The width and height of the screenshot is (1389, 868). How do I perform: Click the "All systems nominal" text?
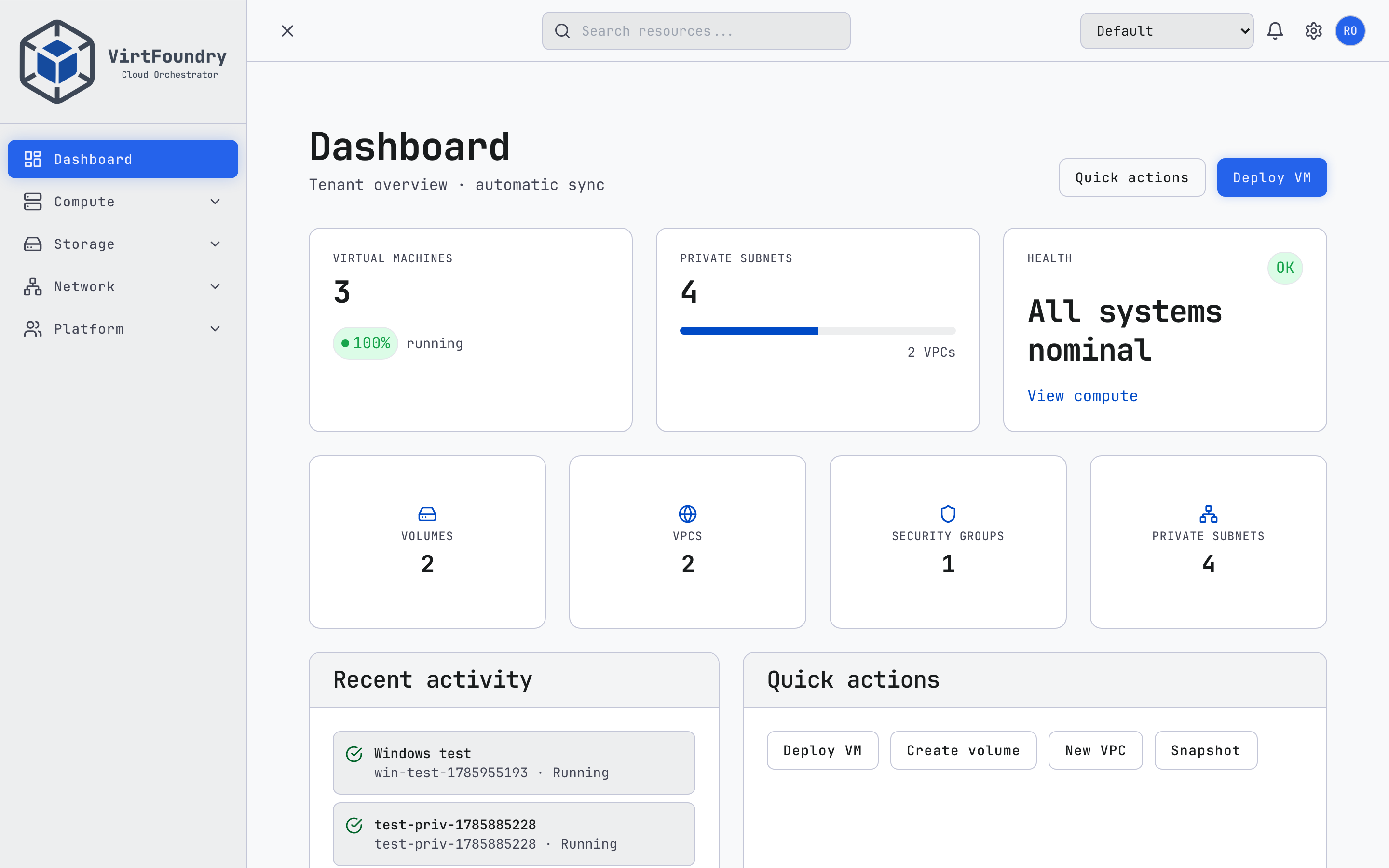(1125, 331)
